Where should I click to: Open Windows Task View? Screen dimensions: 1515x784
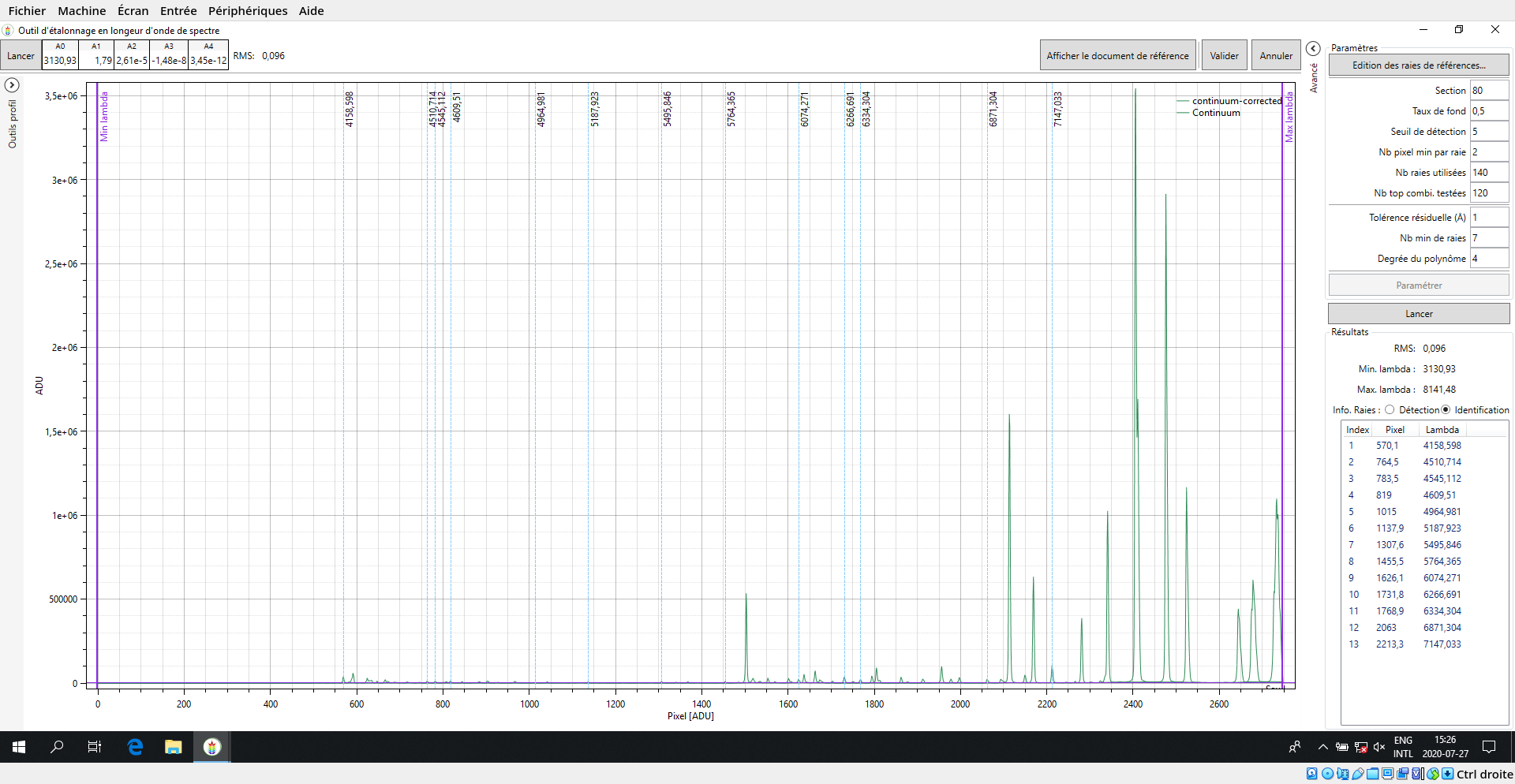95,747
